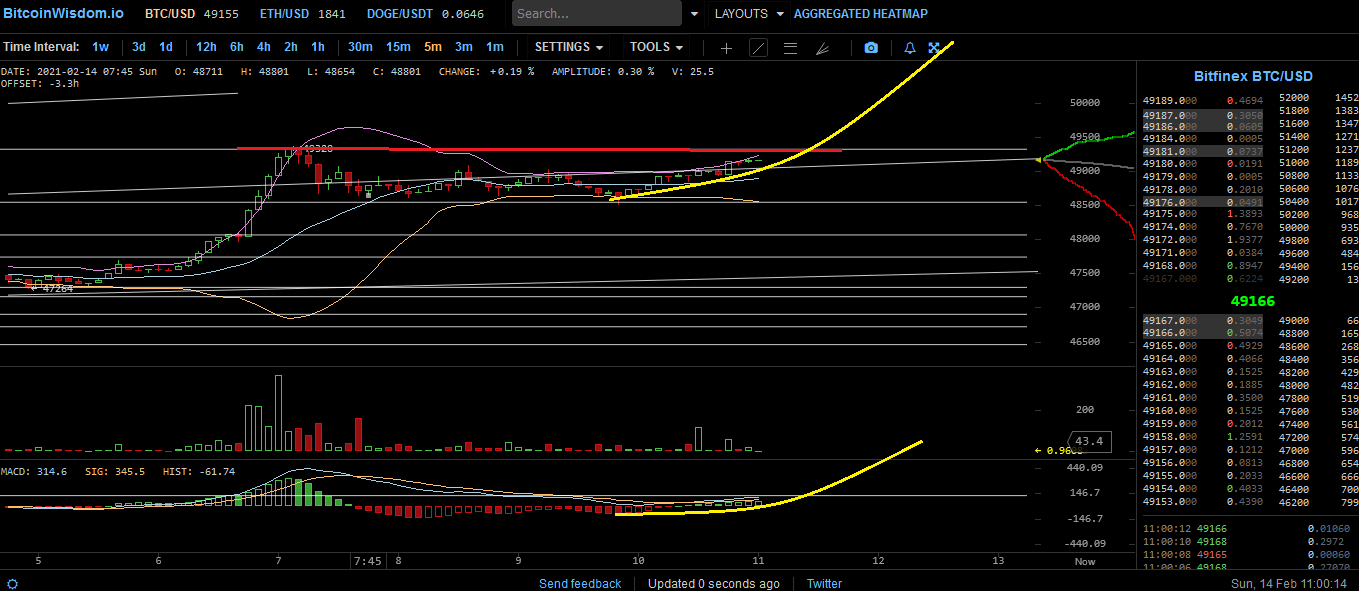Select the active 5m interval
Viewport: 1359px width, 591px height.
[433, 47]
